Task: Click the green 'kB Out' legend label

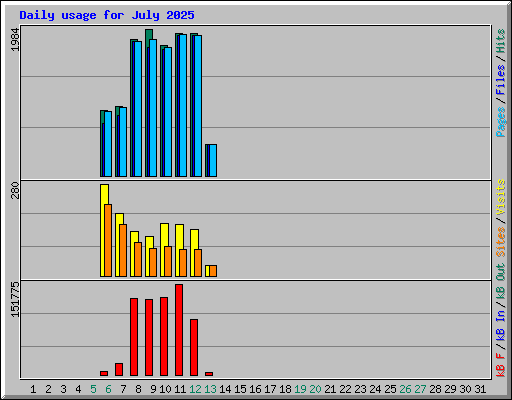Action: (x=500, y=282)
